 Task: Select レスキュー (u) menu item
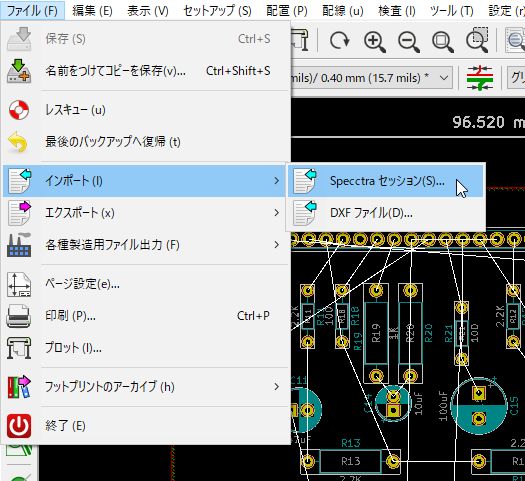coord(145,110)
